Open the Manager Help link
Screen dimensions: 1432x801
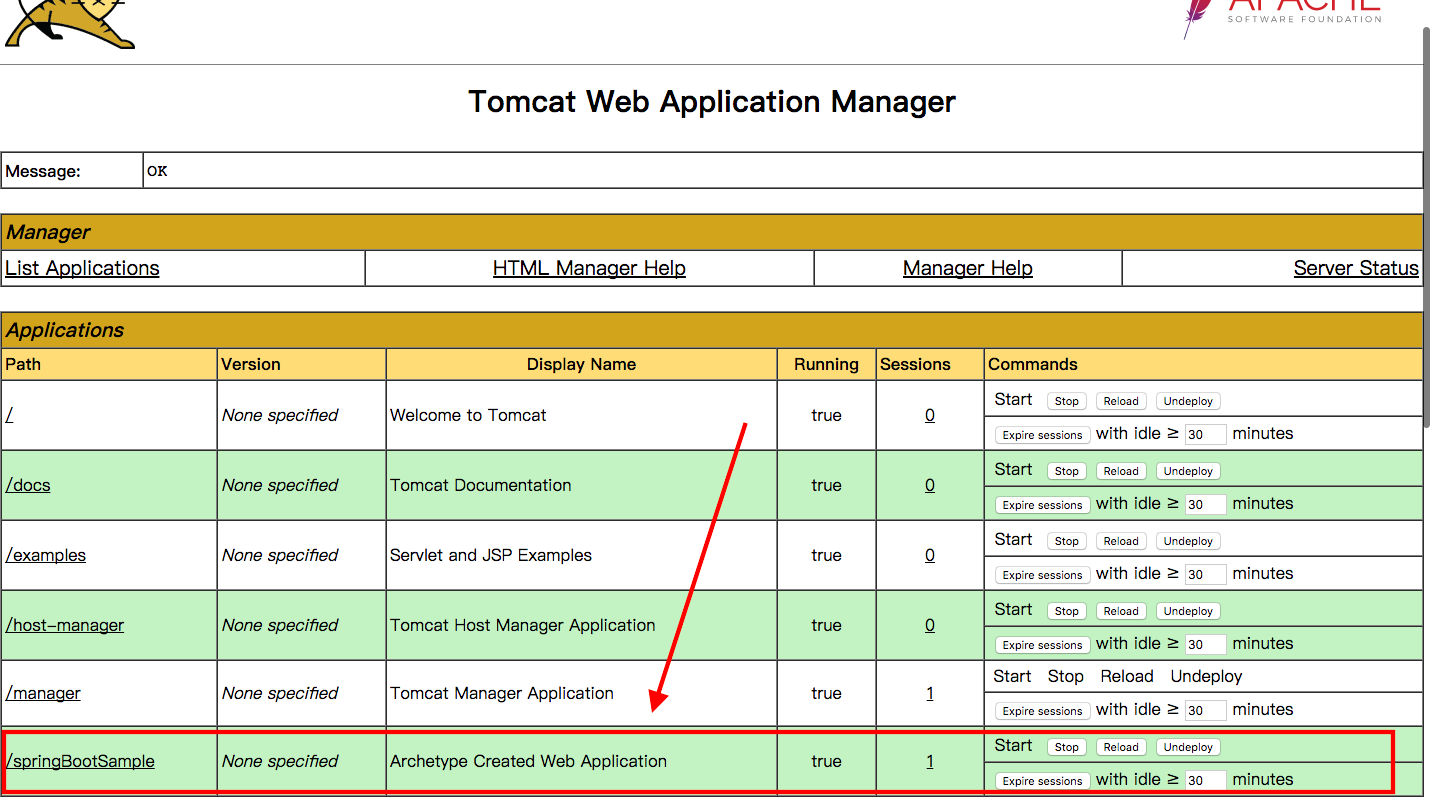coord(967,268)
